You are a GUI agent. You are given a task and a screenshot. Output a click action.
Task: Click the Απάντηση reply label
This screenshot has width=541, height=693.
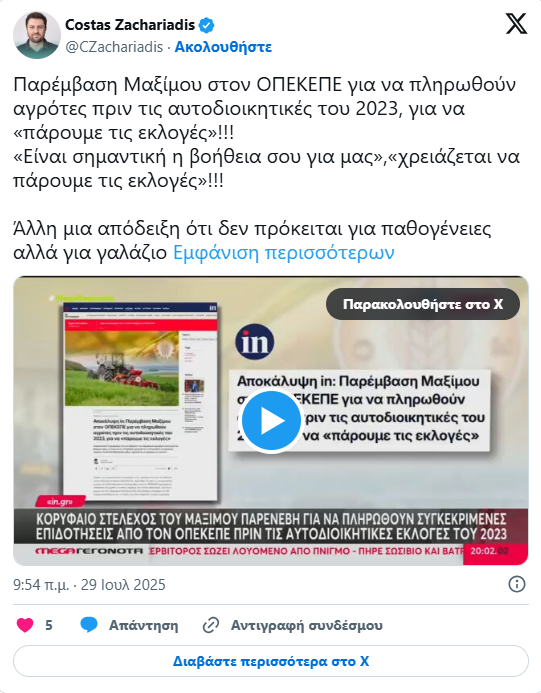pos(144,625)
